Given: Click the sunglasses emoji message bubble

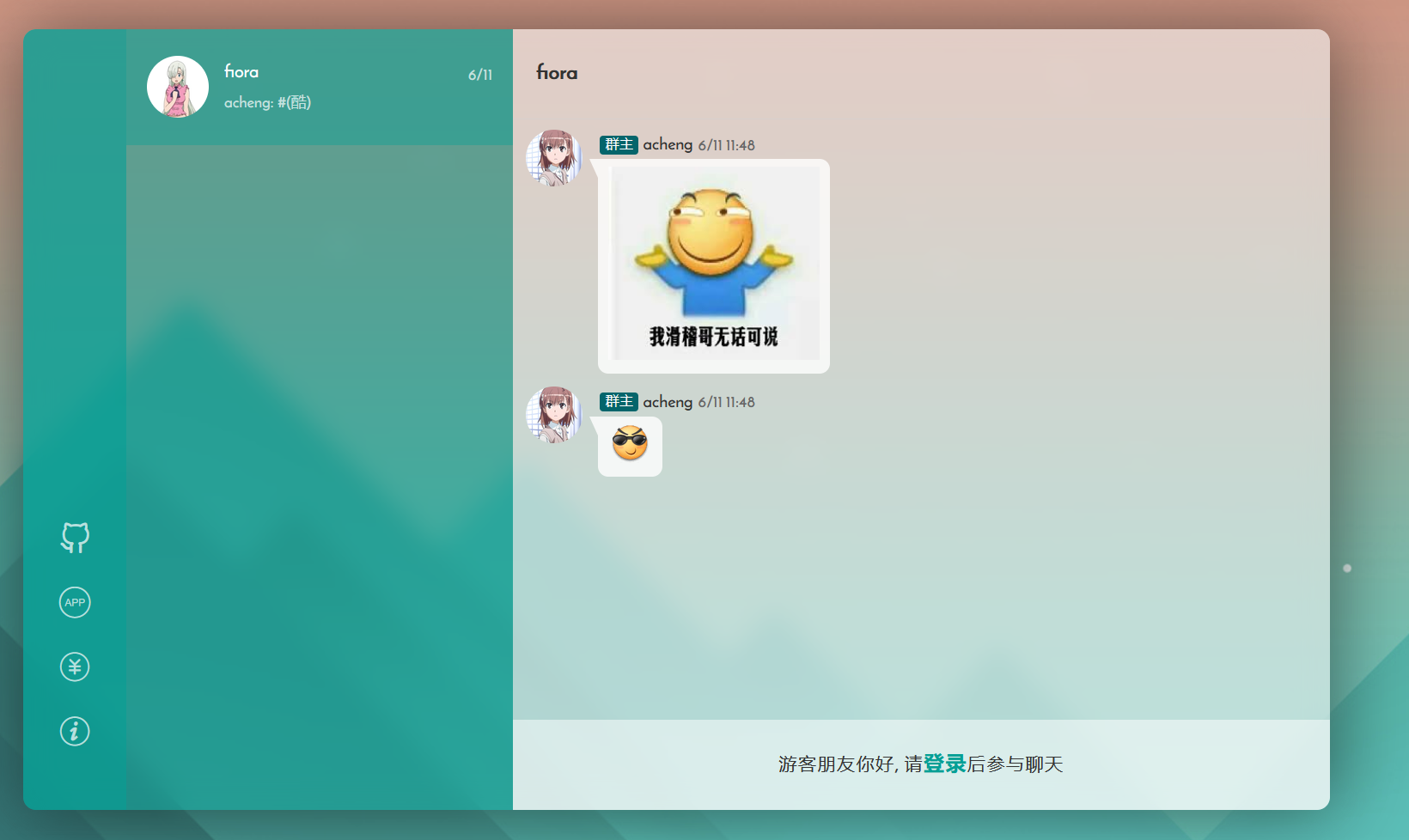Looking at the screenshot, I should coord(630,446).
